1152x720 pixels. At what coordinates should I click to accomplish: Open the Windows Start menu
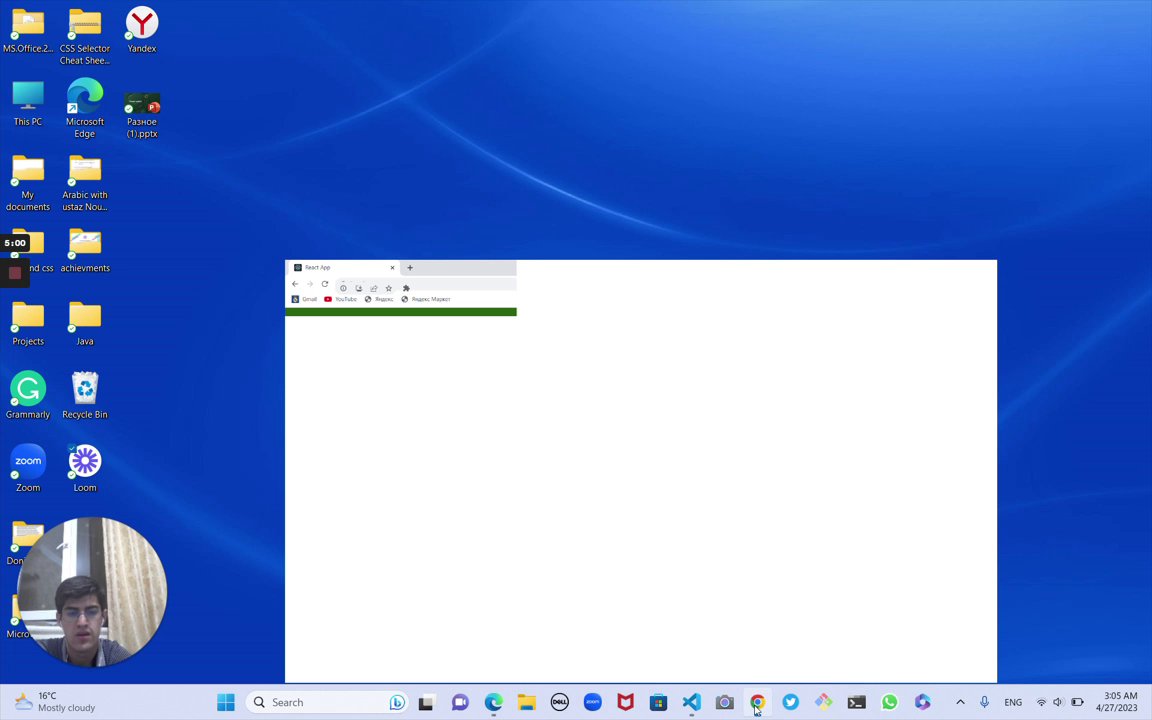point(226,702)
